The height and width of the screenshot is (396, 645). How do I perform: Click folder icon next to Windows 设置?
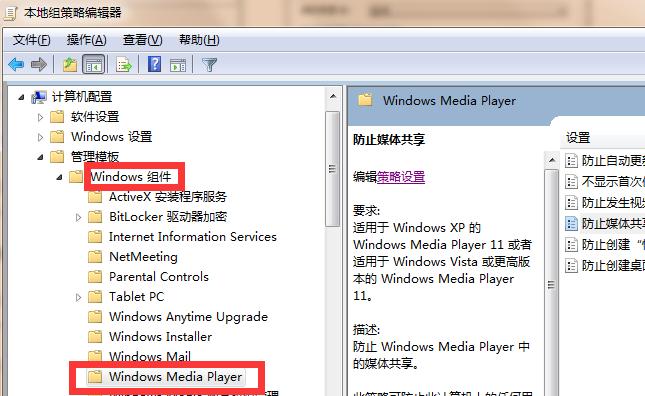[x=57, y=137]
